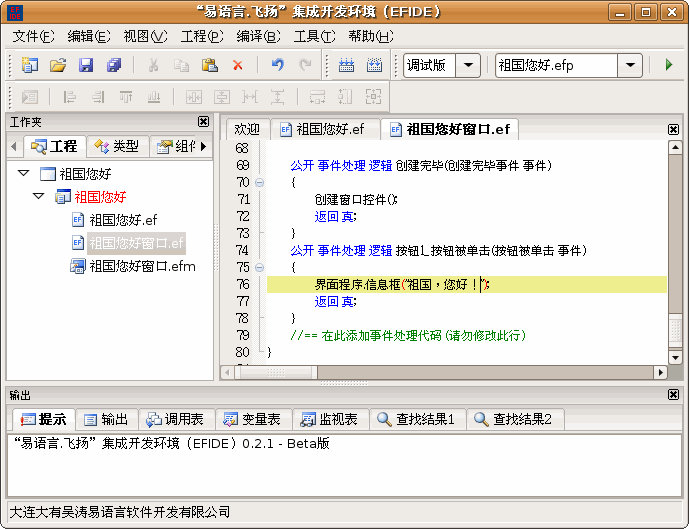The height and width of the screenshot is (529, 689).
Task: Click the green Run arrow icon
Action: point(668,65)
